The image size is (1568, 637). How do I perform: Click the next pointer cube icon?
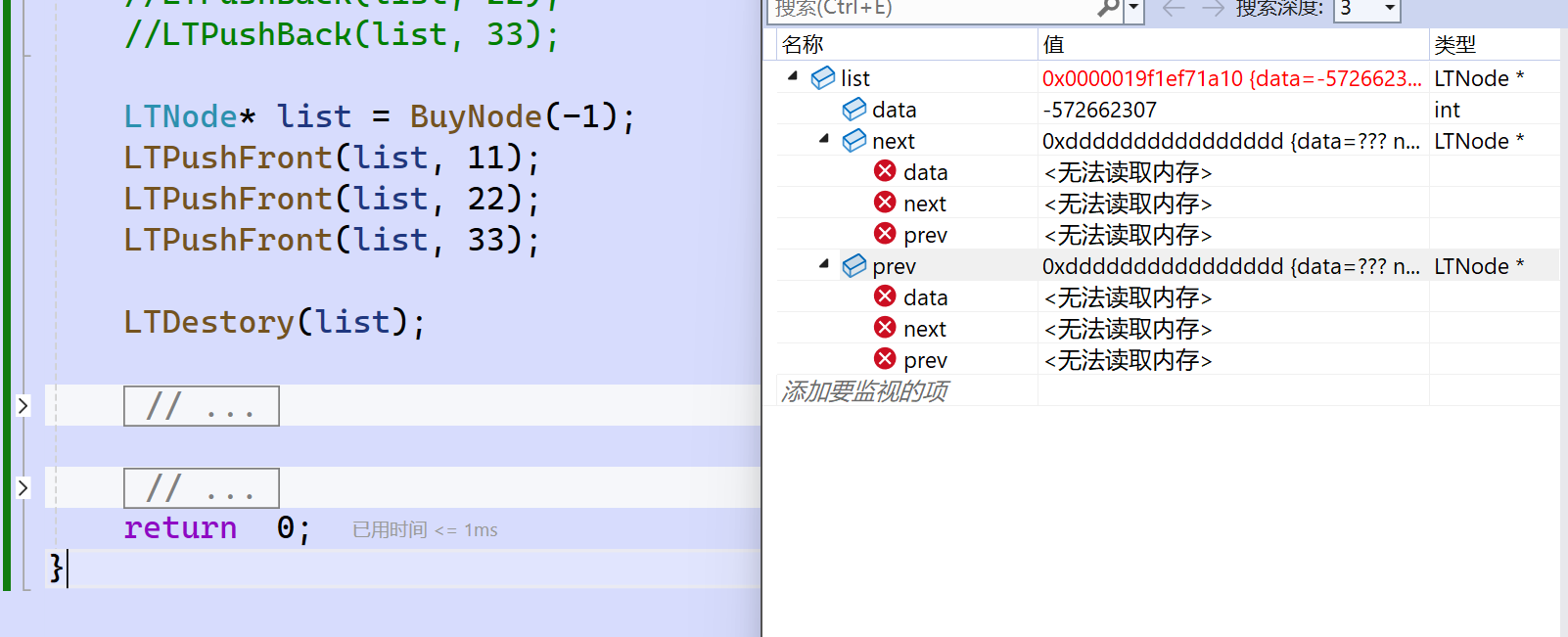click(x=854, y=140)
